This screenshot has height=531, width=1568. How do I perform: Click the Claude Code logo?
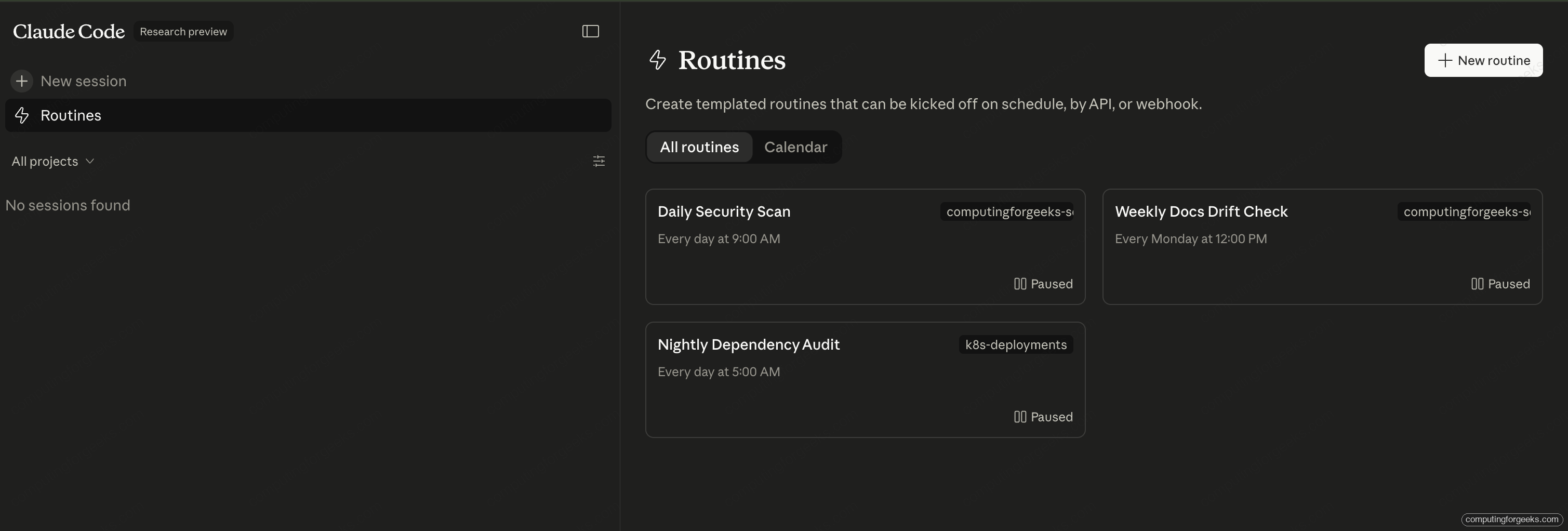coord(68,31)
